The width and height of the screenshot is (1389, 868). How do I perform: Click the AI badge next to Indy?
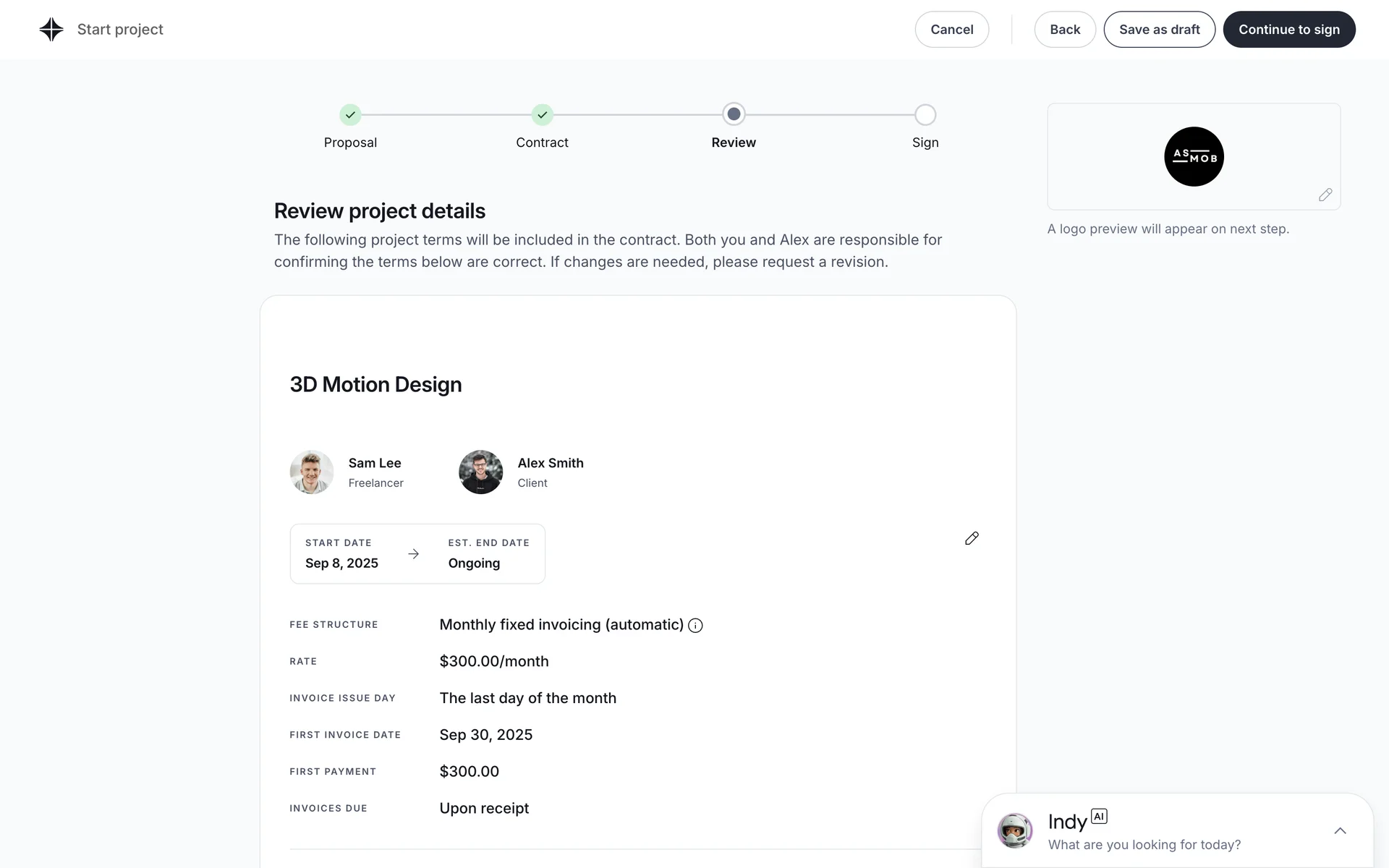[x=1099, y=816]
